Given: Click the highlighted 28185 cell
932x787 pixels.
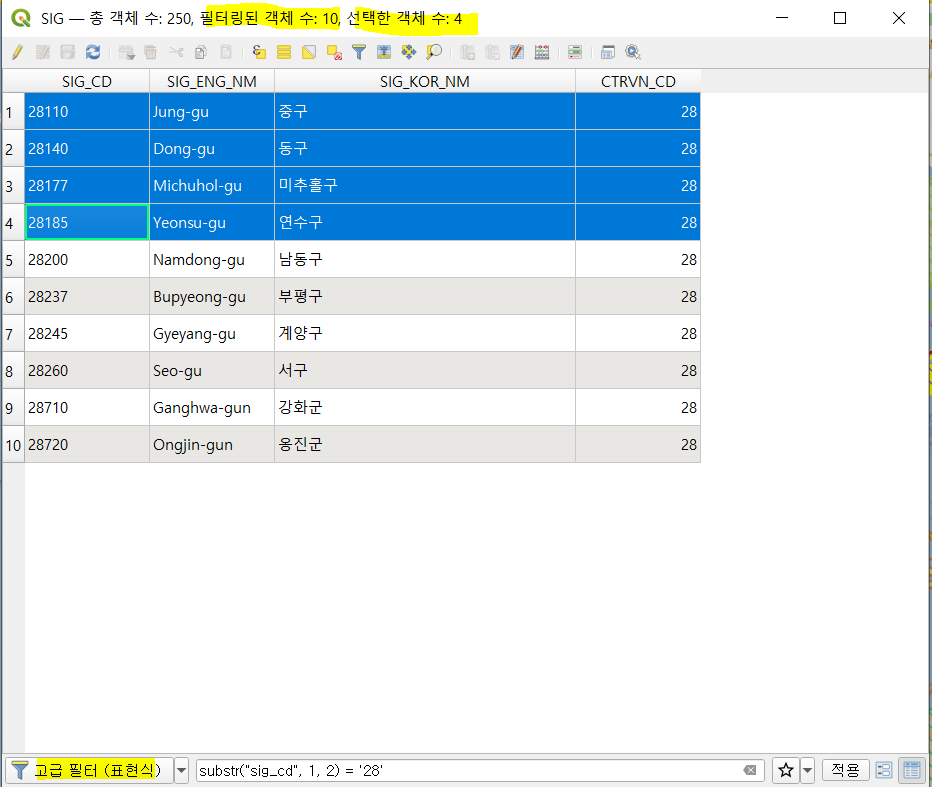Looking at the screenshot, I should click(x=87, y=222).
